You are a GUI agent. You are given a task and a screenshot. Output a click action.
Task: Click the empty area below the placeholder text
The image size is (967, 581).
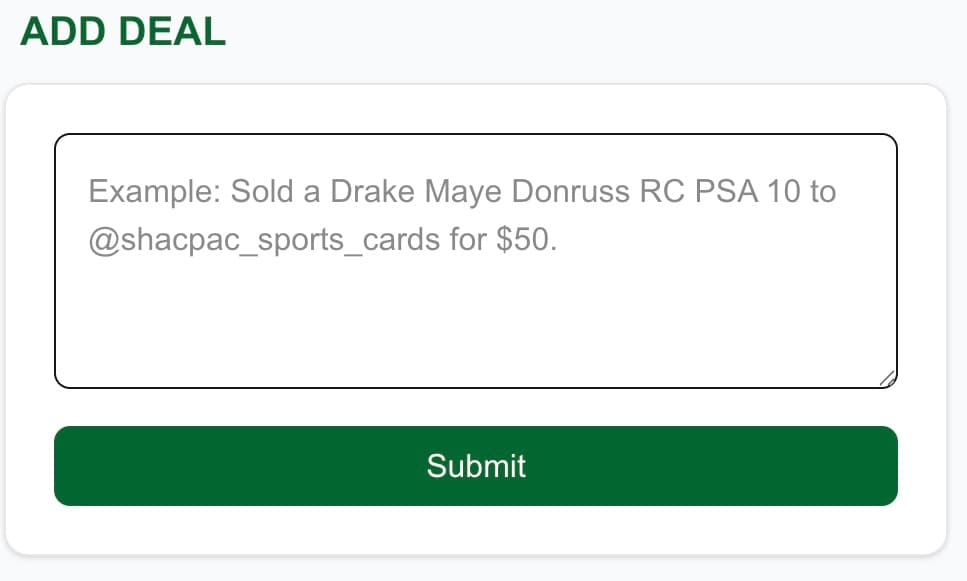[475, 330]
